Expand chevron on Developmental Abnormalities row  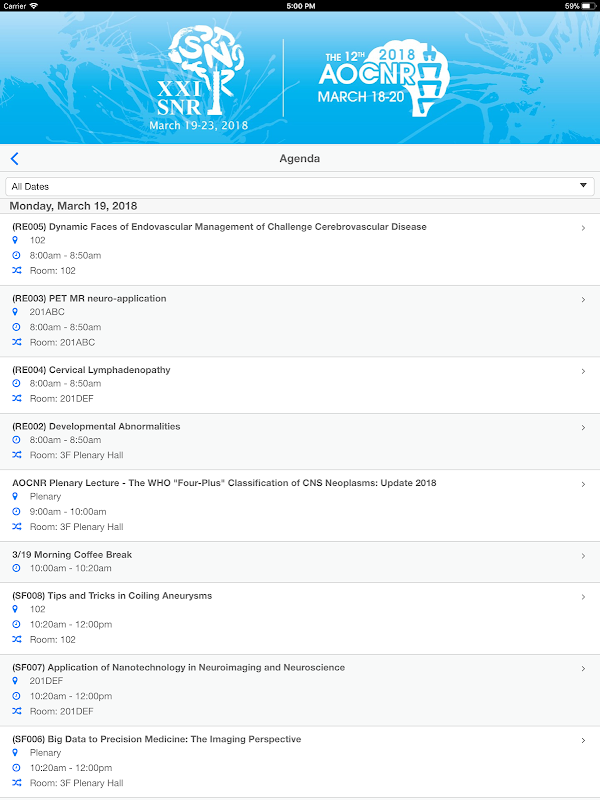point(583,428)
